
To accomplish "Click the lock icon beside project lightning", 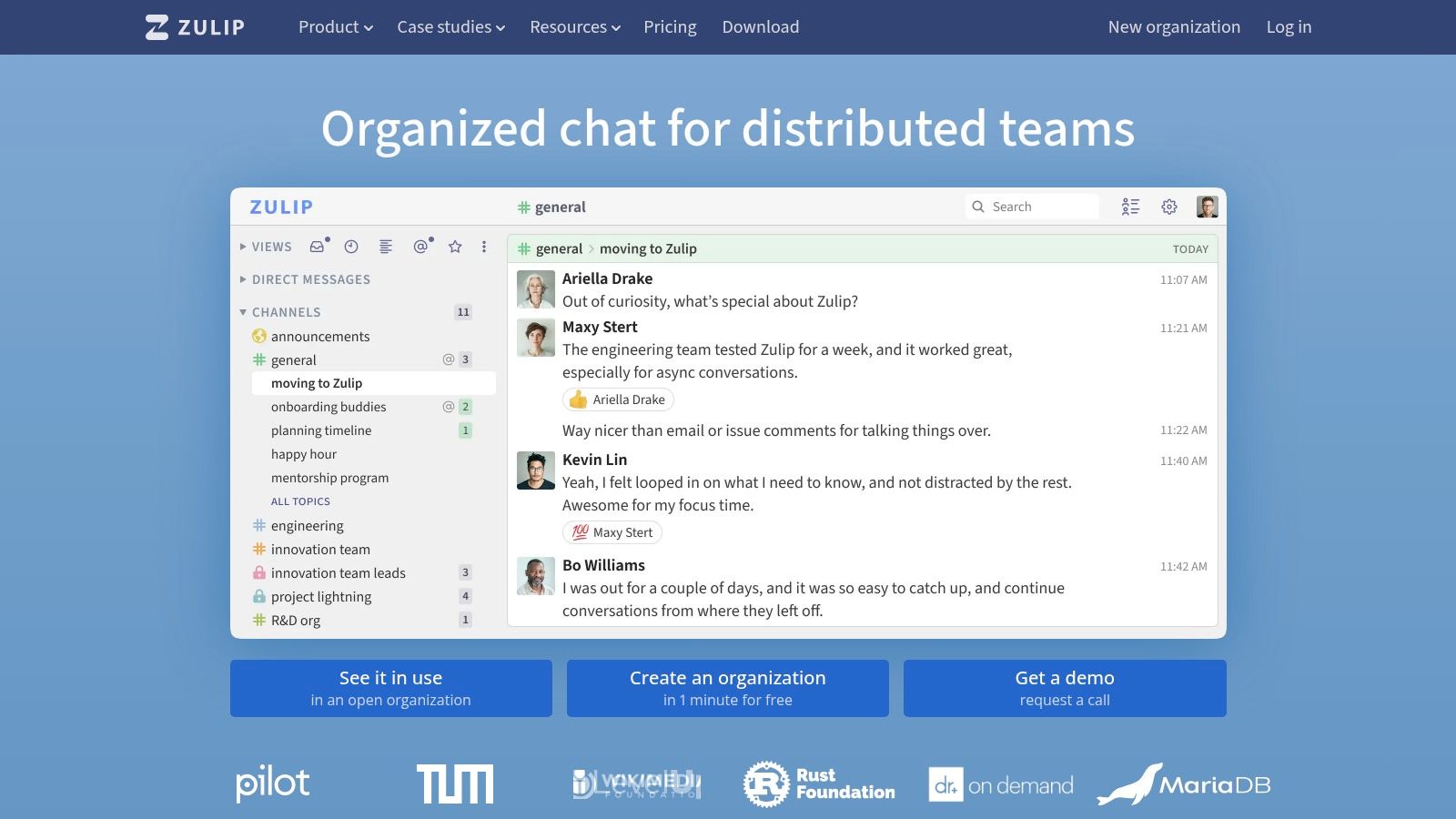I will click(x=259, y=597).
